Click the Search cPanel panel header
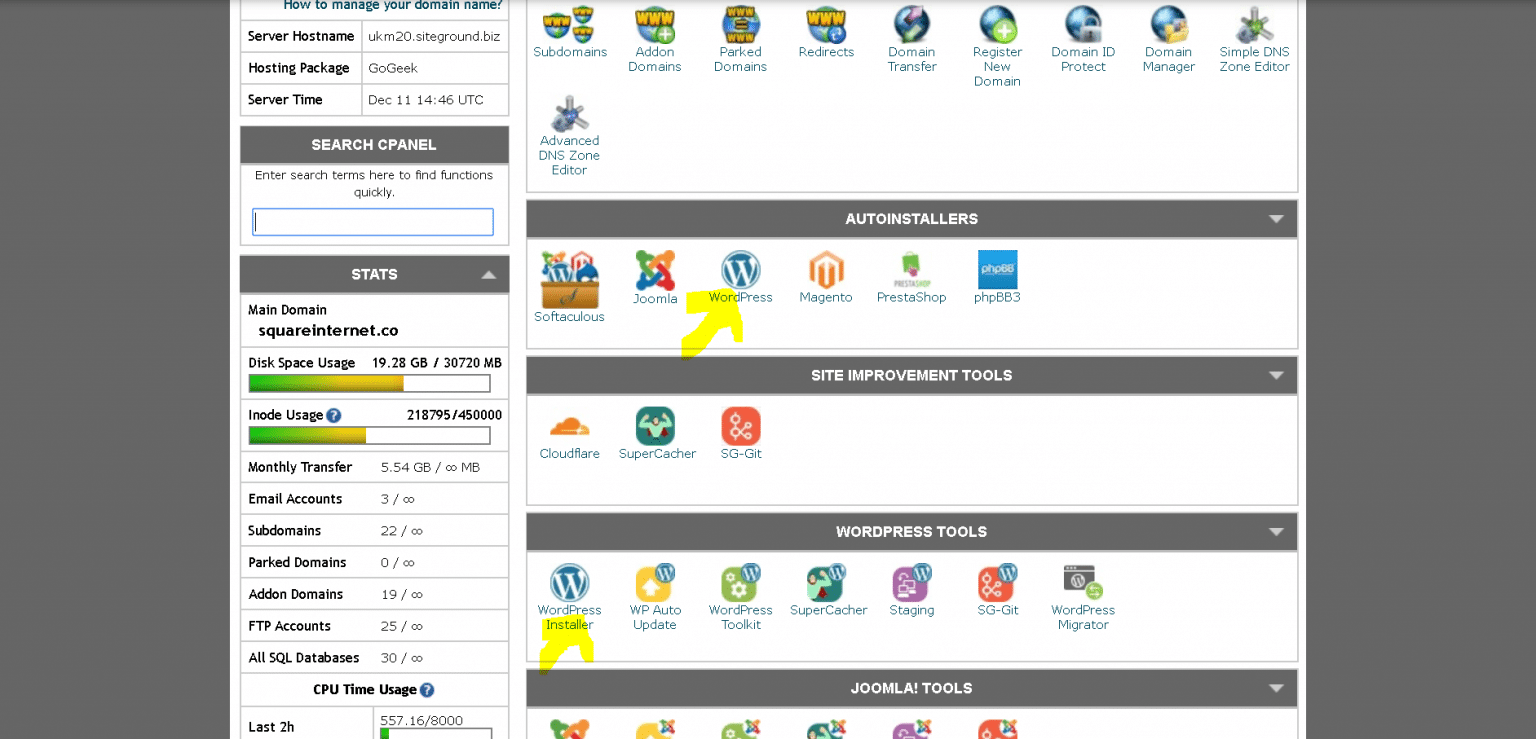This screenshot has width=1536, height=739. click(x=374, y=145)
